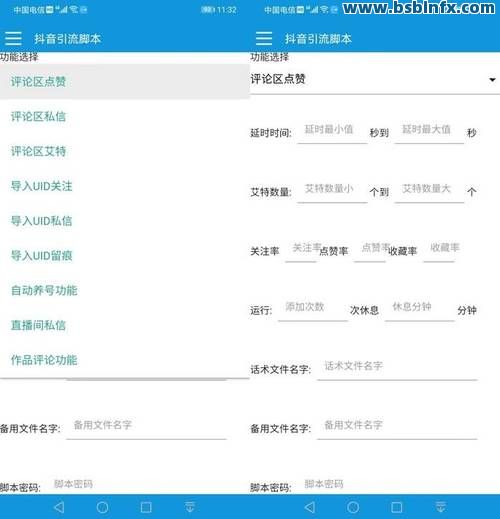The image size is (500, 519).
Task: Click the 收藏率 input field
Action: click(439, 250)
